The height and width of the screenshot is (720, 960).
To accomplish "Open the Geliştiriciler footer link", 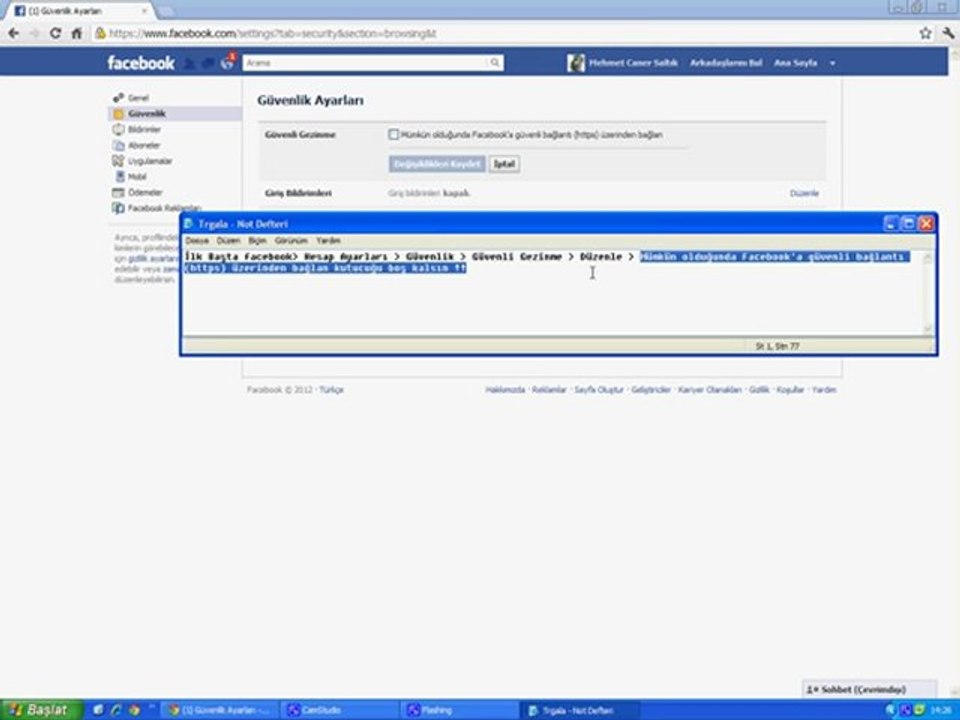I will click(651, 390).
